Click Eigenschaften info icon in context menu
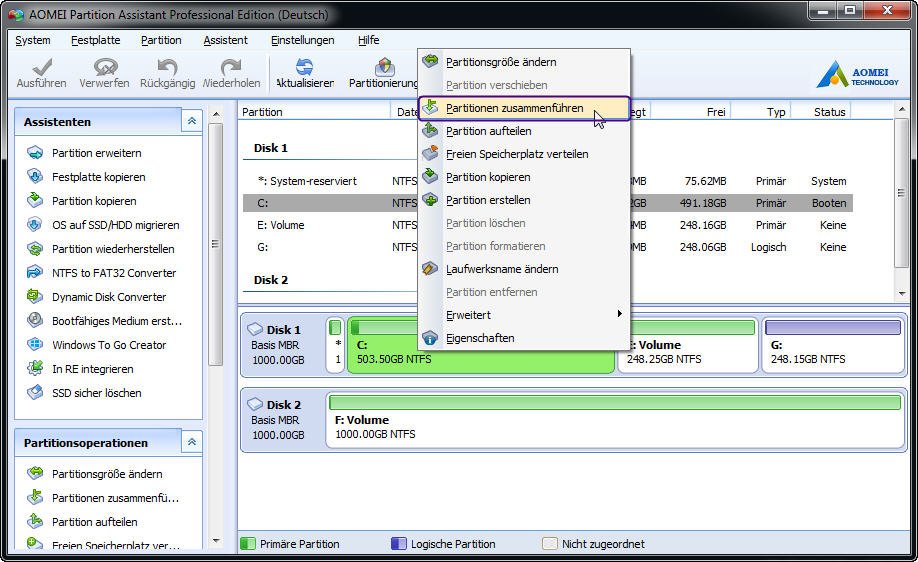This screenshot has width=918, height=562. [x=430, y=338]
